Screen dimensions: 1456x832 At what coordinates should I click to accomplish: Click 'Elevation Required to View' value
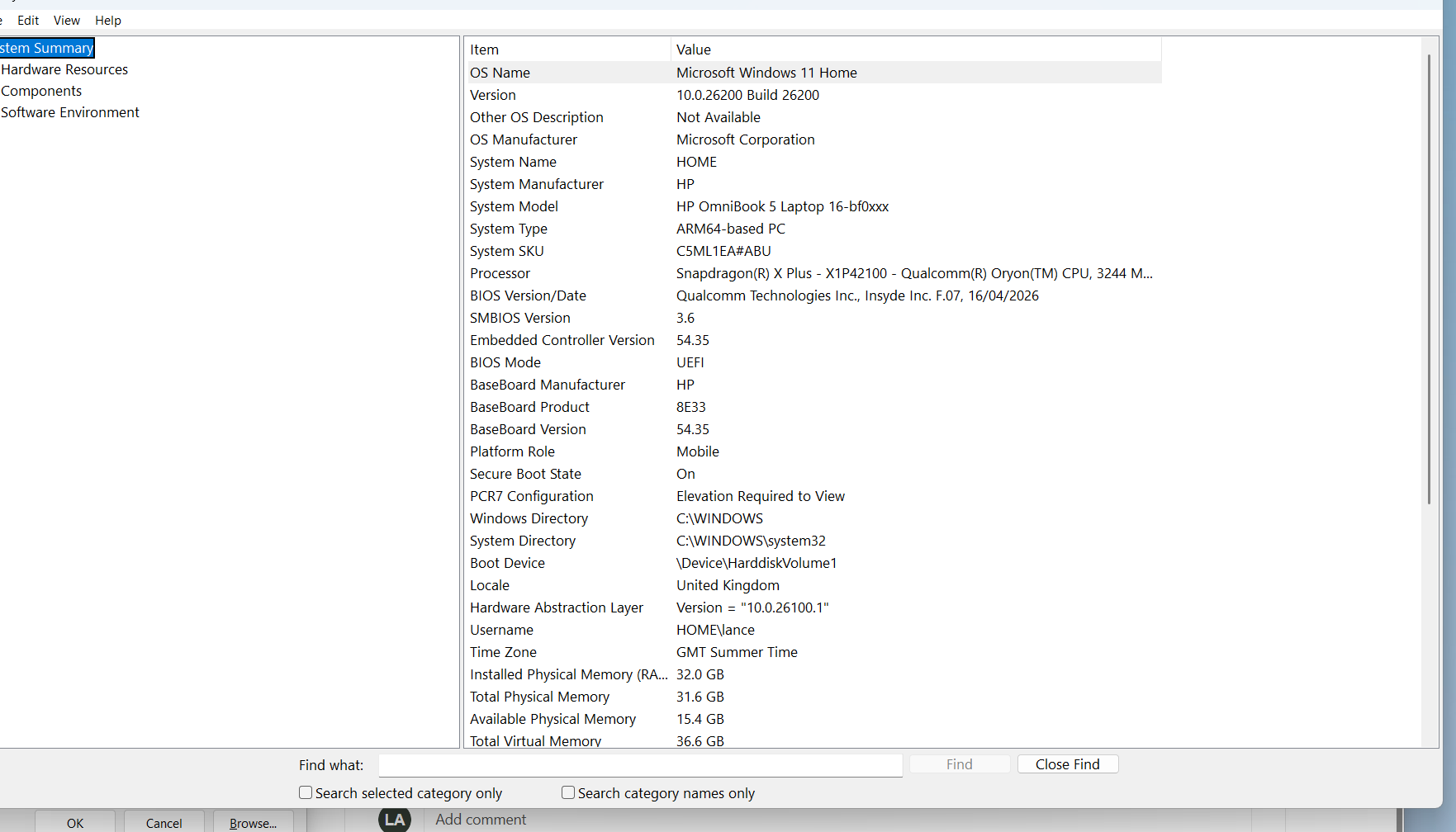tap(761, 496)
